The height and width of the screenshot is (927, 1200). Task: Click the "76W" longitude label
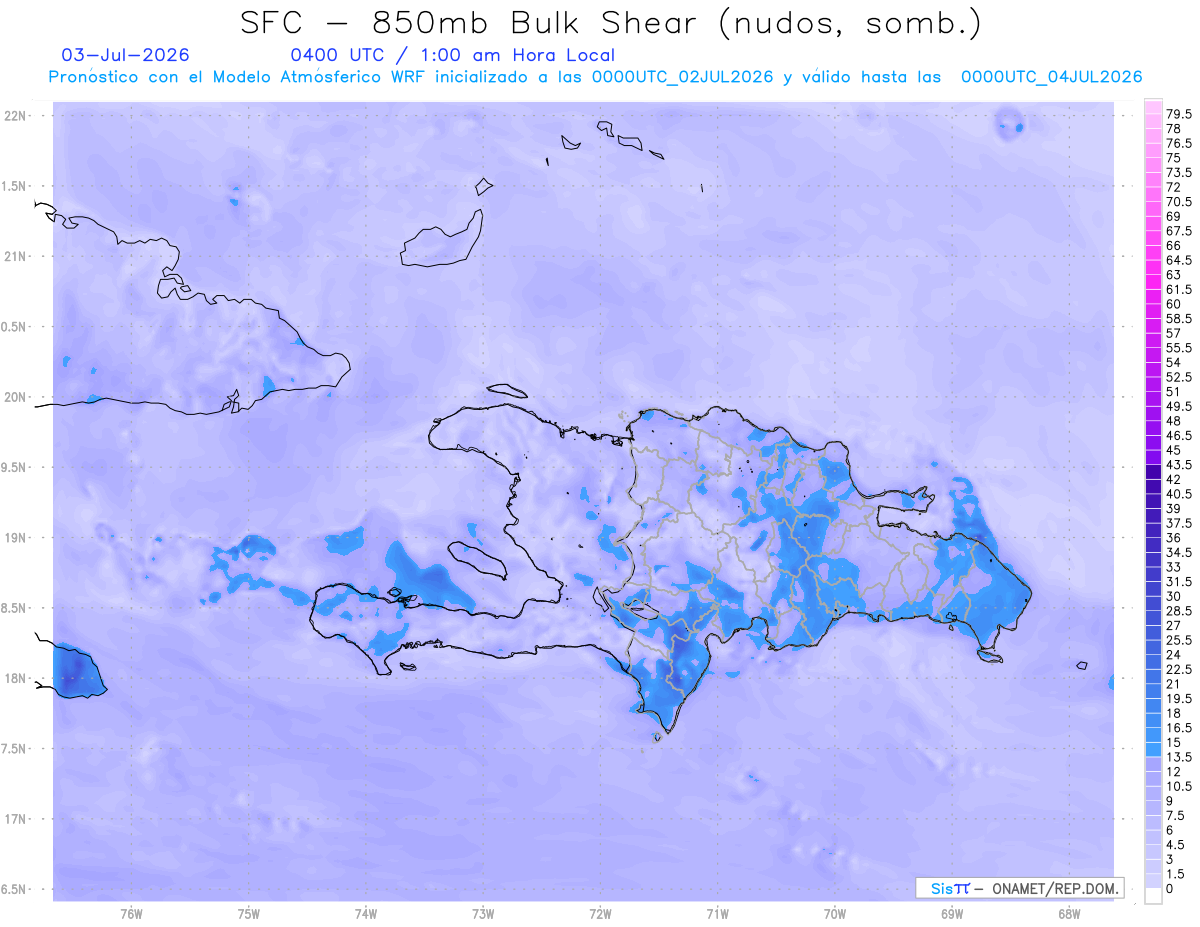coord(131,914)
